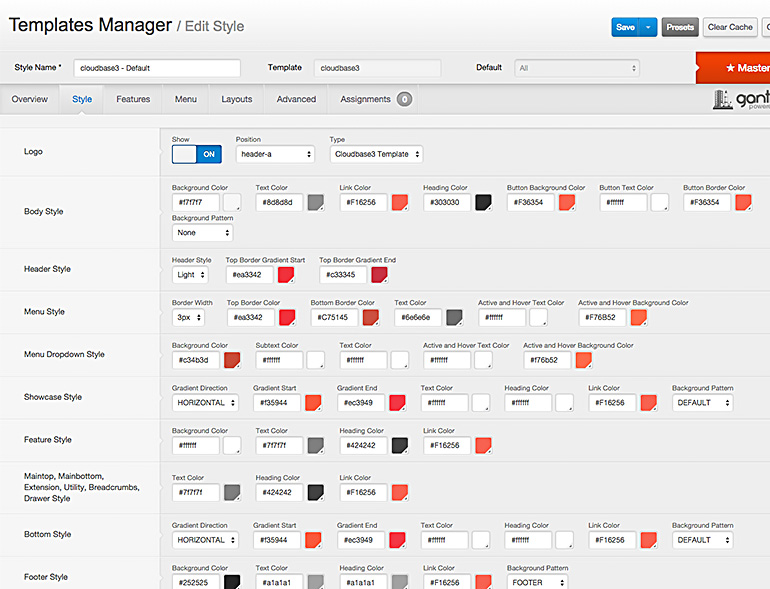Open Feature Style Link Color swatch
This screenshot has height=589, width=770.
click(484, 446)
